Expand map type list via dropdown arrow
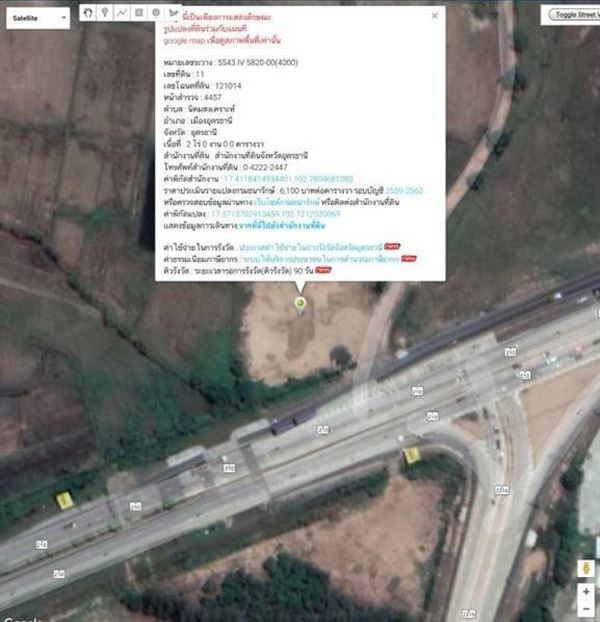Image resolution: width=600 pixels, height=622 pixels. tap(63, 18)
